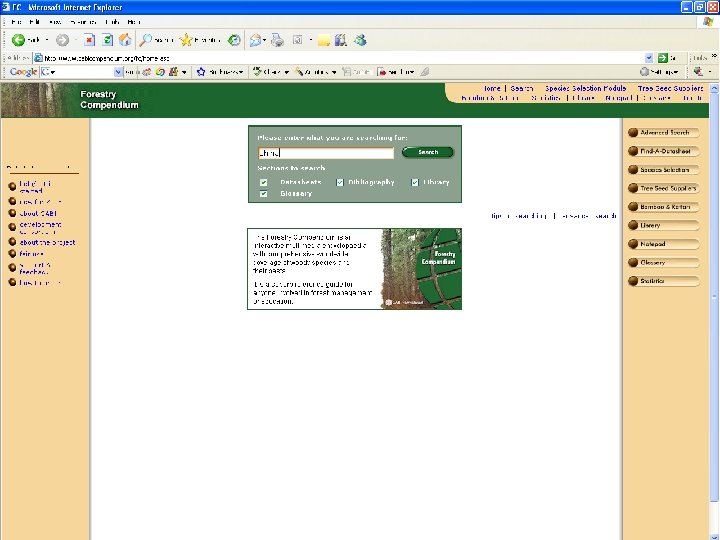Open the Notepad sidebar button
Viewport: 720px width, 540px height.
pos(664,244)
